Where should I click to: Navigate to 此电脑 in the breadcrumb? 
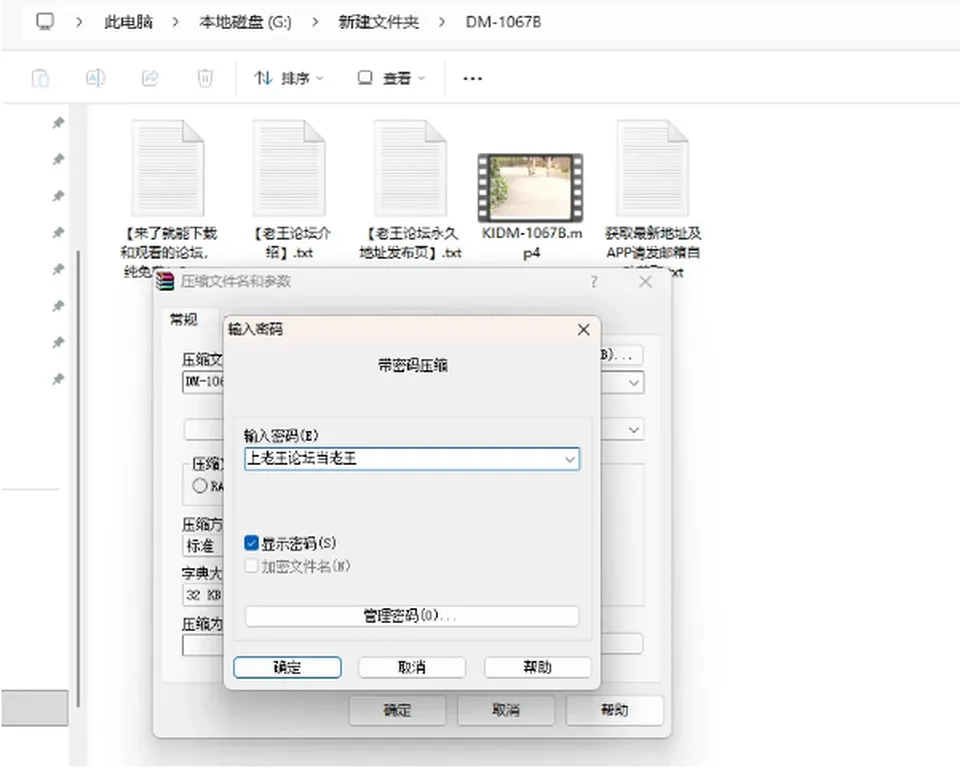click(x=128, y=22)
